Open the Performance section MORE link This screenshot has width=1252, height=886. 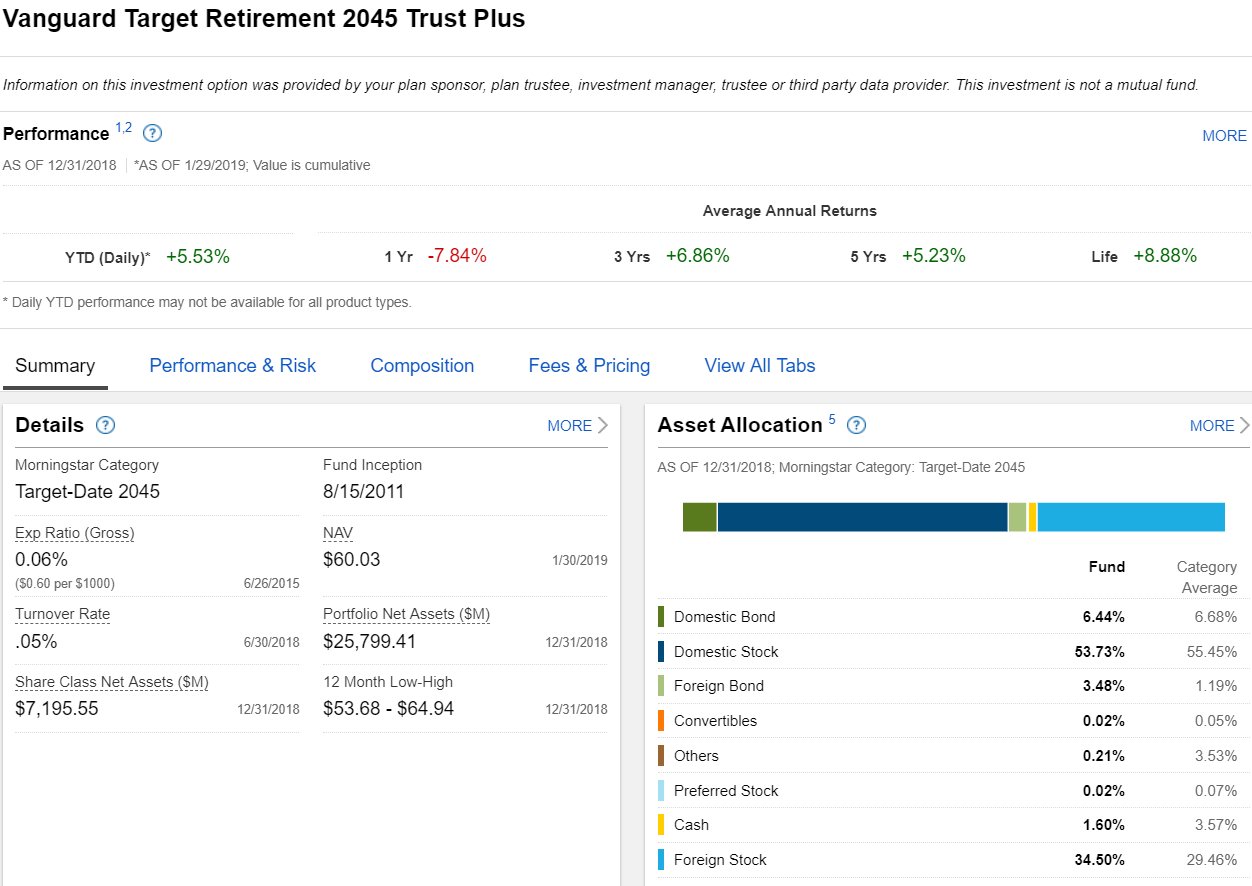1224,136
